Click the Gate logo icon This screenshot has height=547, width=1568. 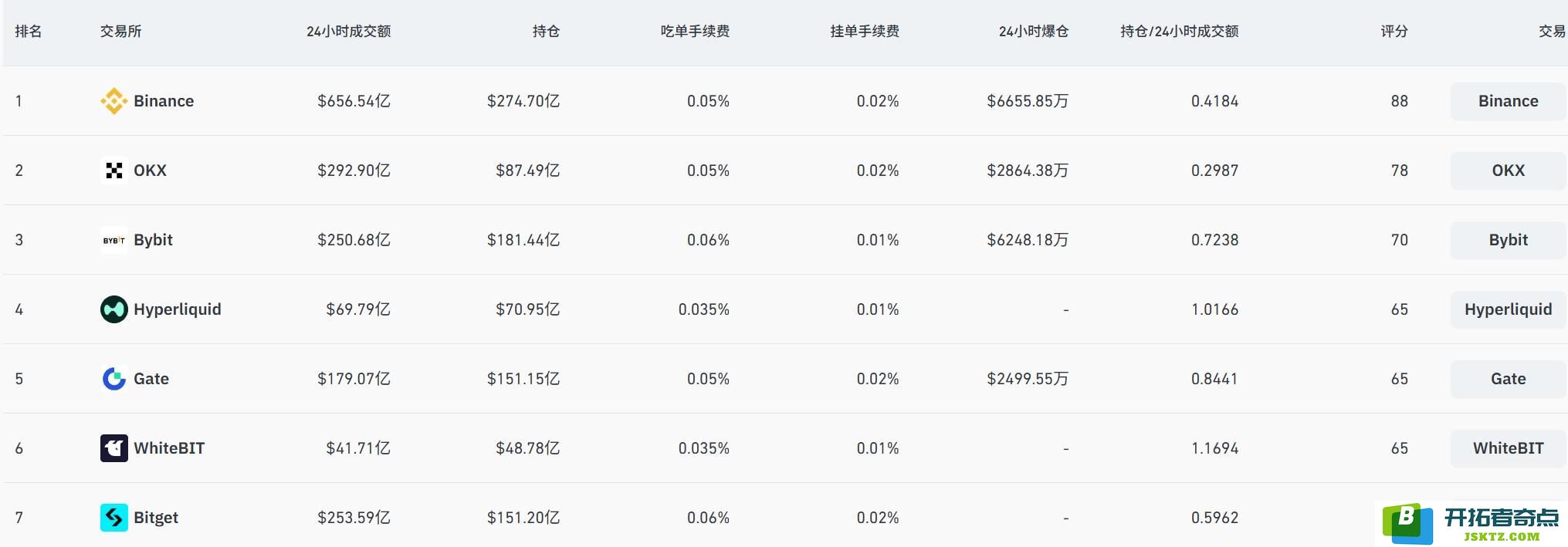(x=114, y=379)
